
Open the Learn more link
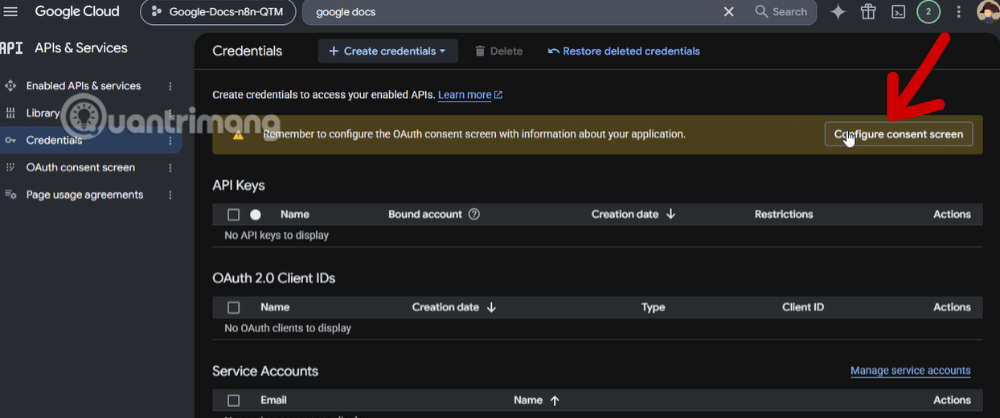click(470, 94)
